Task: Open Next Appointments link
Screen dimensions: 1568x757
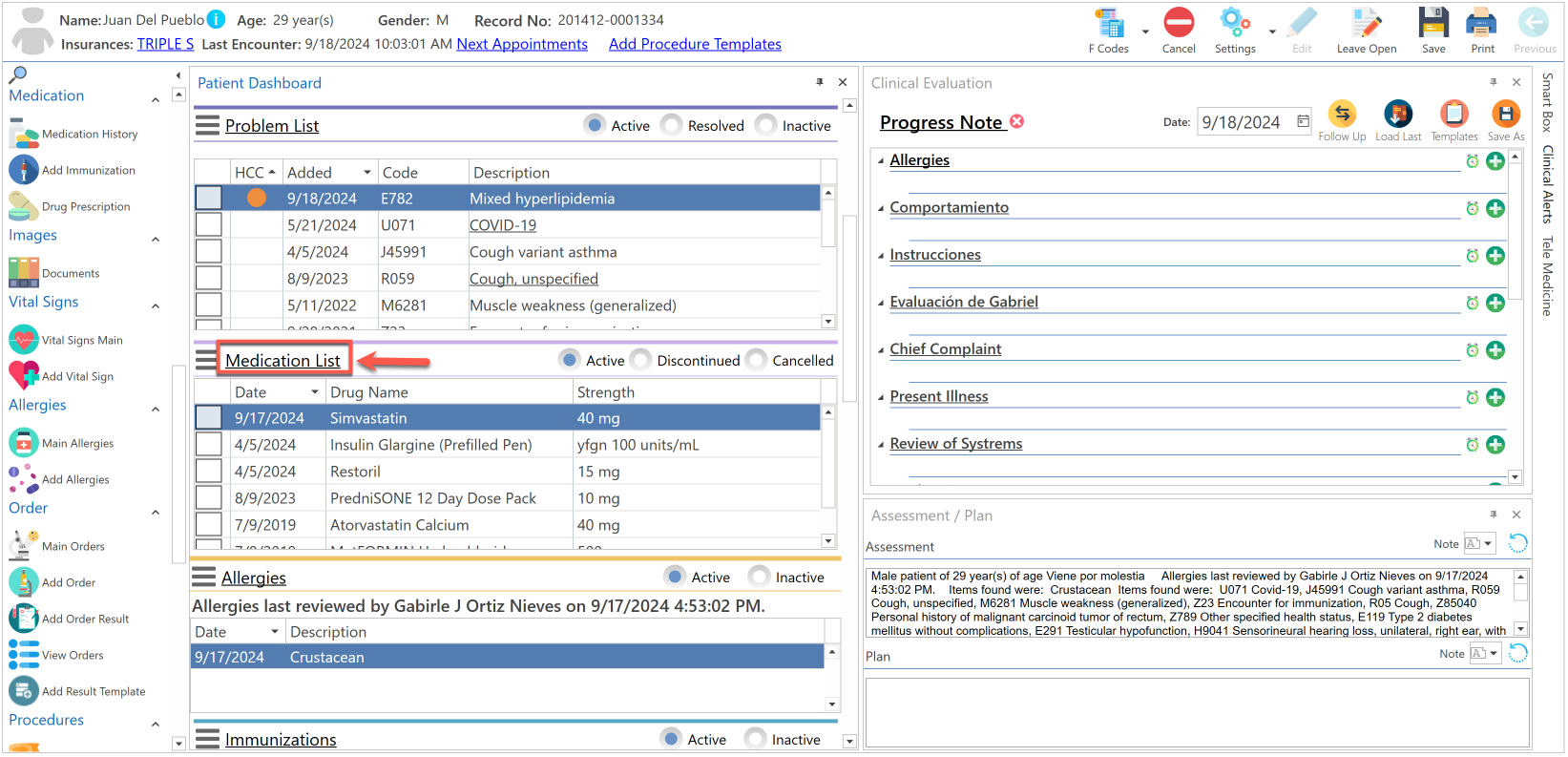Action: 522,44
